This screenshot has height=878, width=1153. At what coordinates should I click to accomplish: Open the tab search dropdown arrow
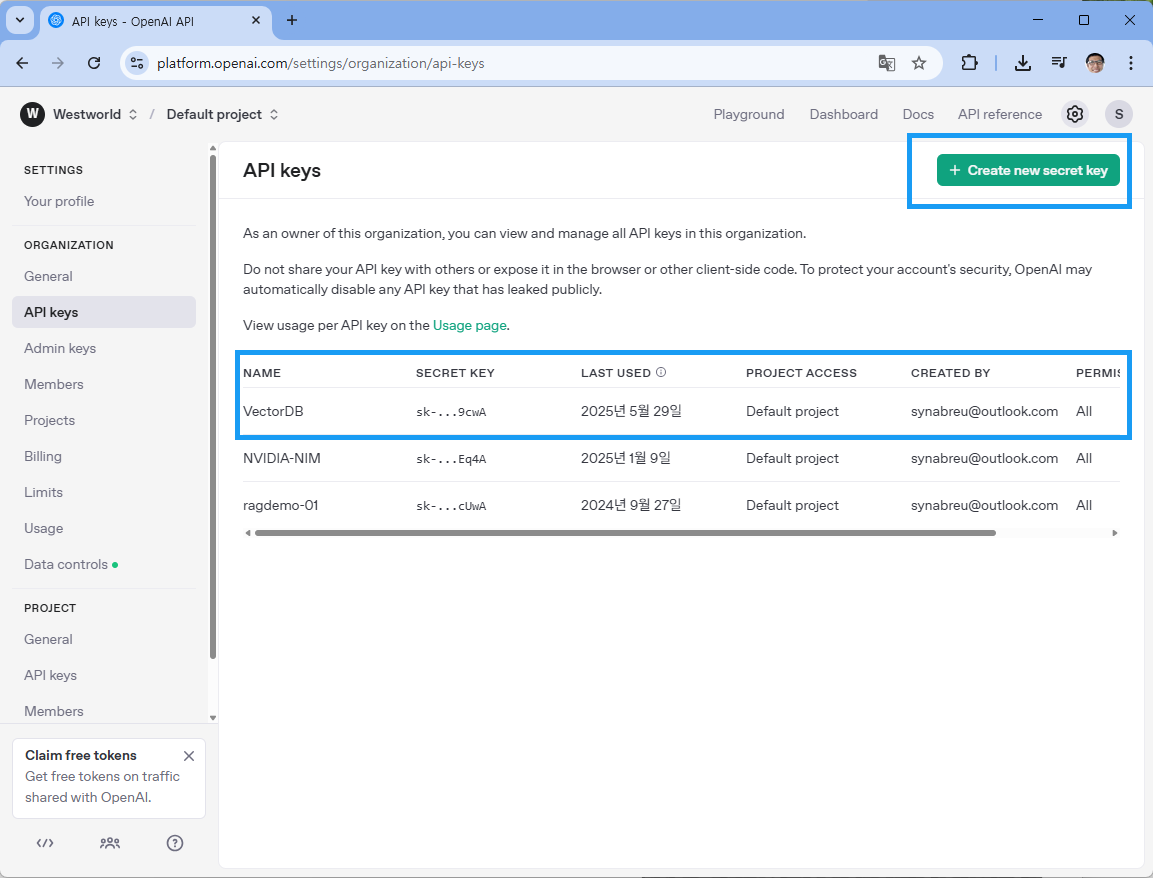click(20, 21)
